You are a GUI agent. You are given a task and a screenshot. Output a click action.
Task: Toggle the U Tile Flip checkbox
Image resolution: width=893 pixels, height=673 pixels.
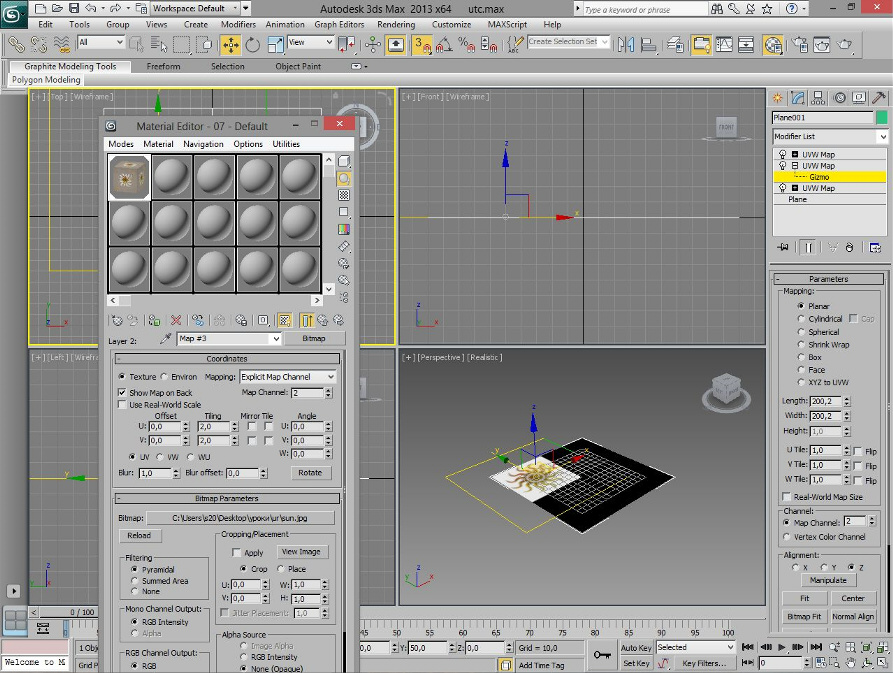(858, 451)
